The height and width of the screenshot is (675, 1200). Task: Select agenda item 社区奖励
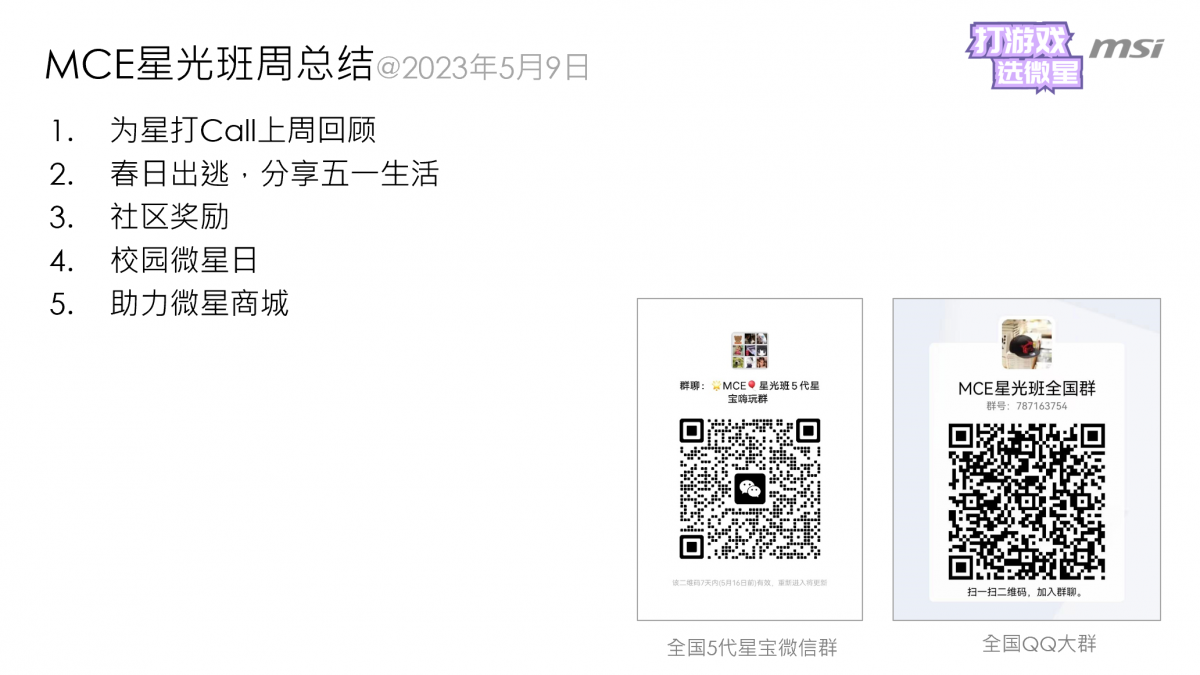tap(169, 217)
